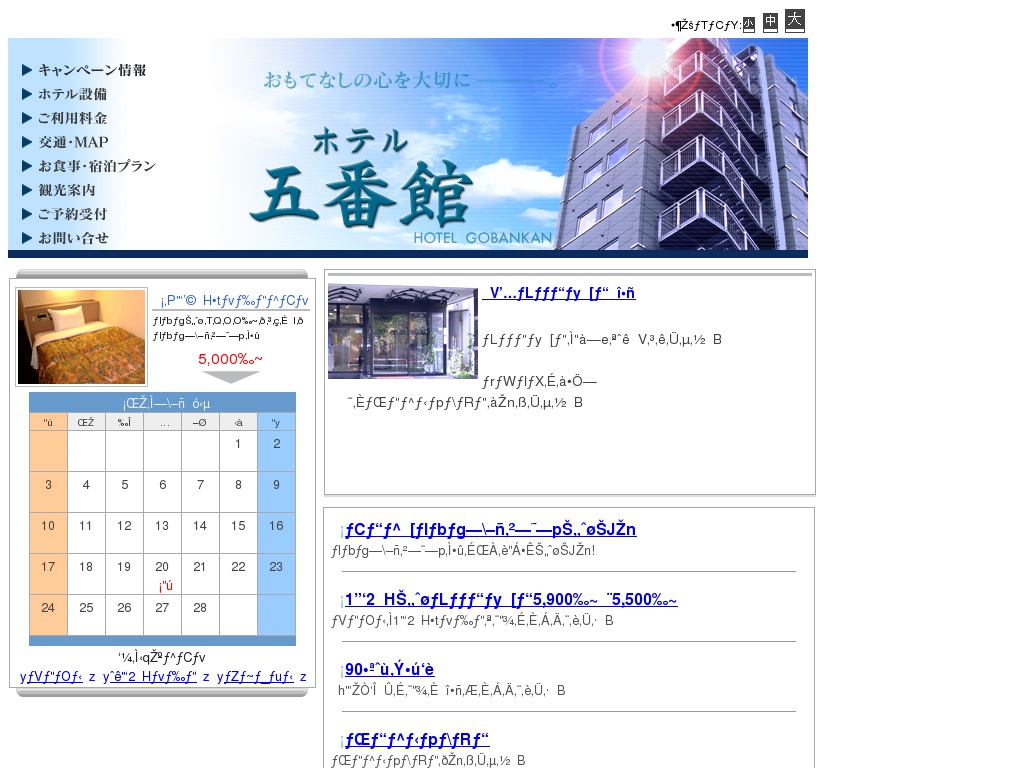
Task: Select the large 大 font size icon
Action: click(794, 20)
